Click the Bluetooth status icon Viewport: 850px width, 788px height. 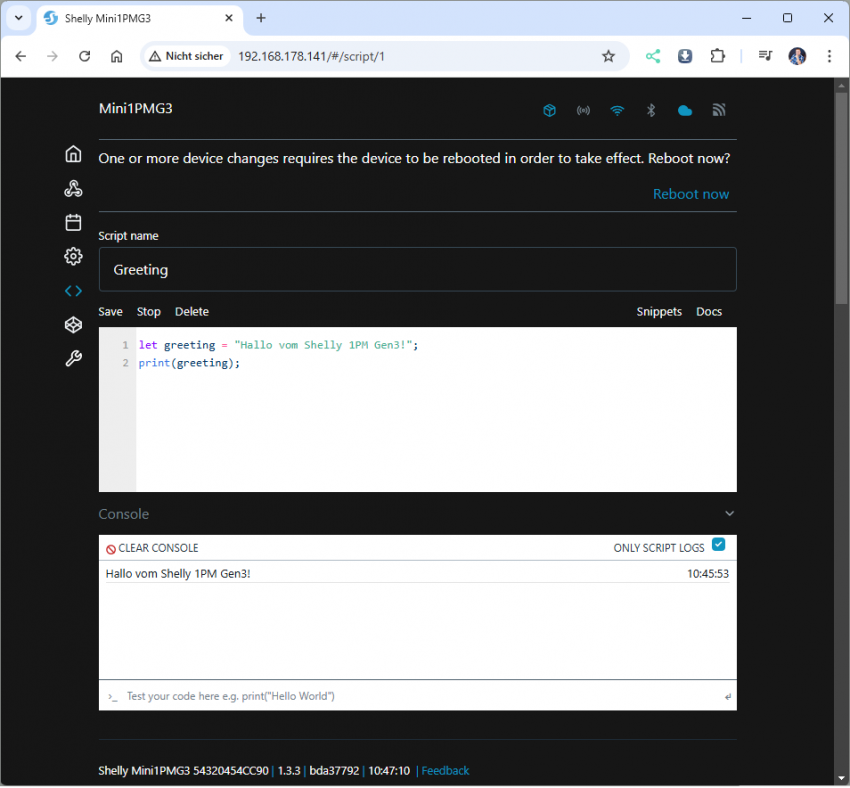651,110
